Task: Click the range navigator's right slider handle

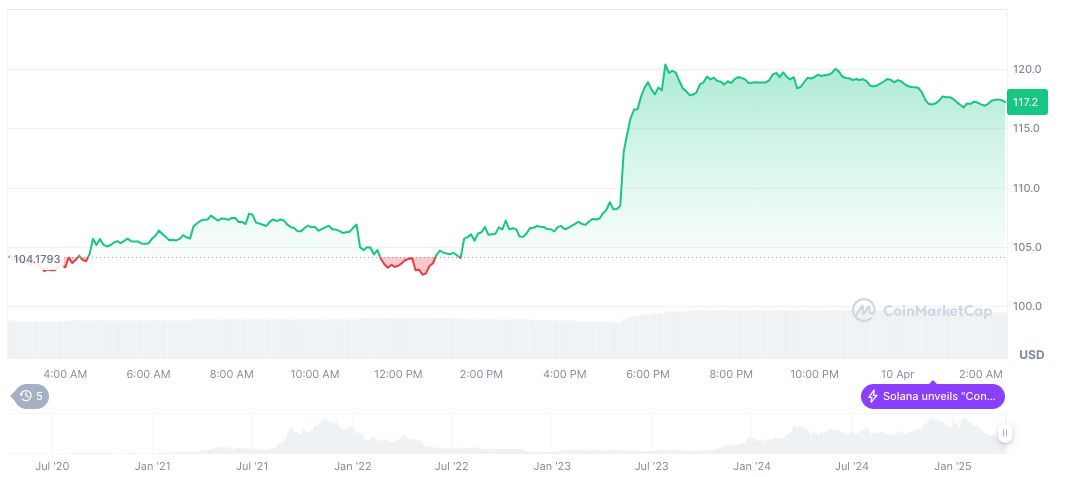Action: [1004, 433]
